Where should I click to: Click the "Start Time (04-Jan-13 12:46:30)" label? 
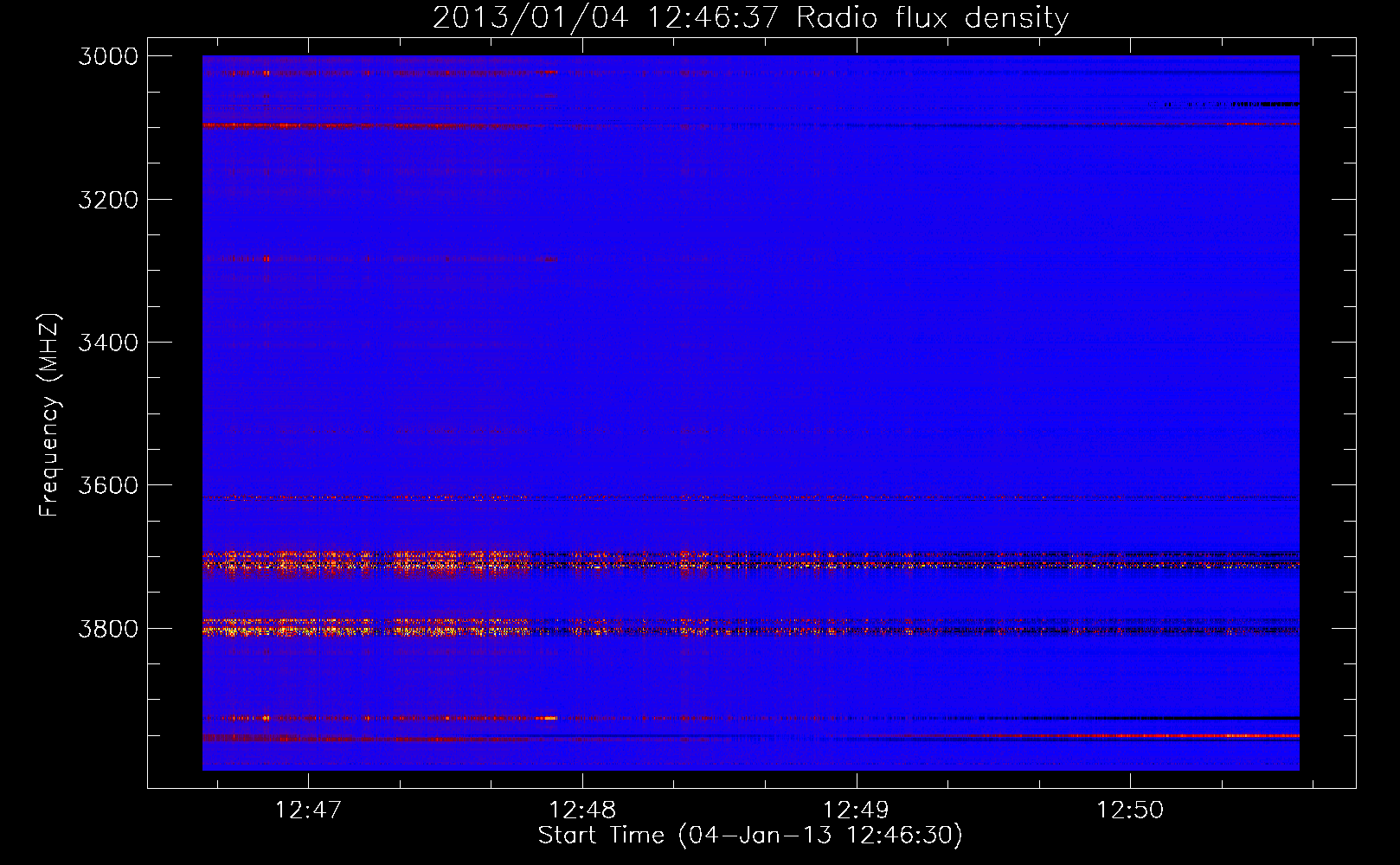[x=750, y=836]
